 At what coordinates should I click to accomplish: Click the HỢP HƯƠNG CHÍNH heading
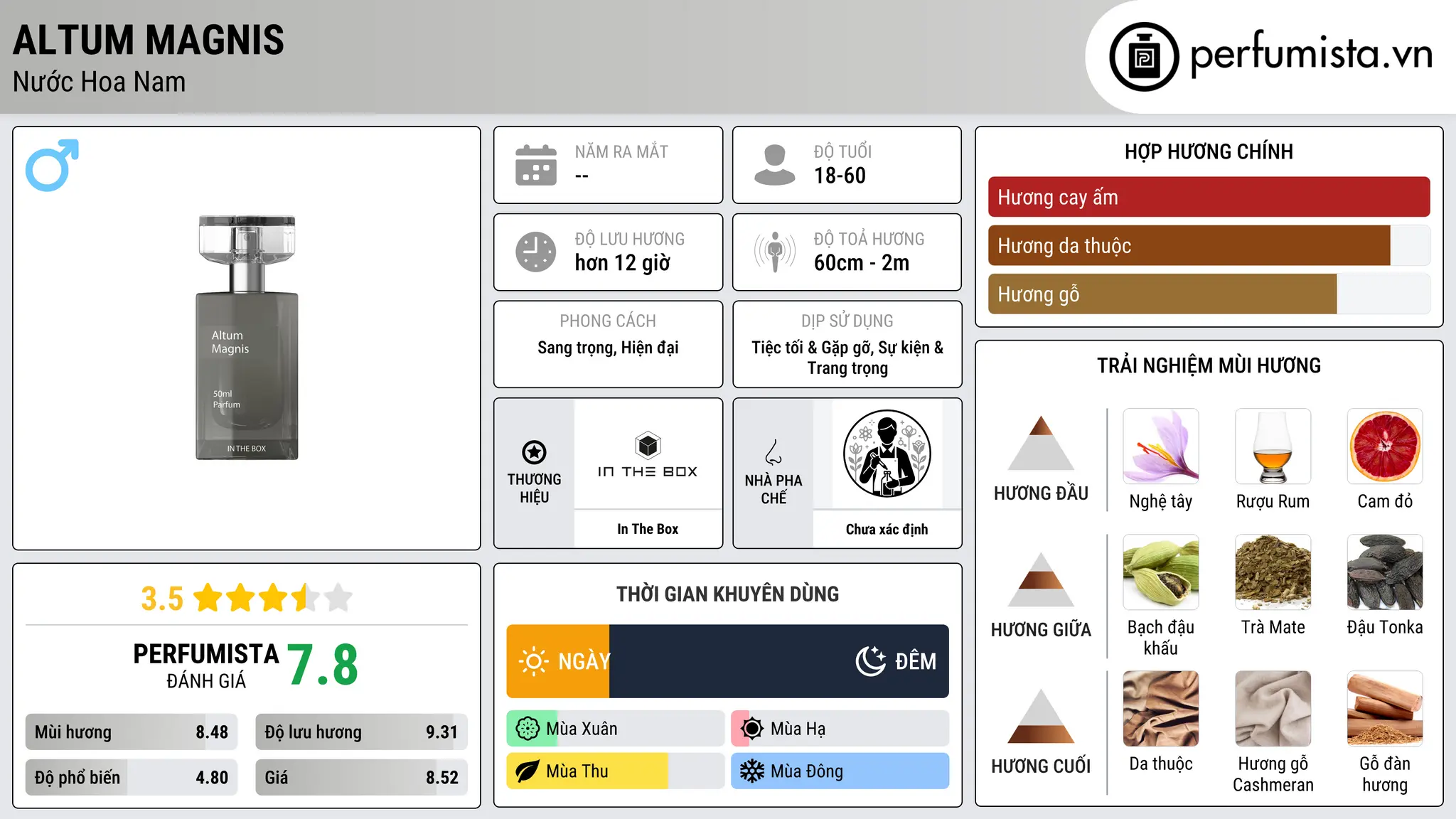pyautogui.click(x=1209, y=151)
